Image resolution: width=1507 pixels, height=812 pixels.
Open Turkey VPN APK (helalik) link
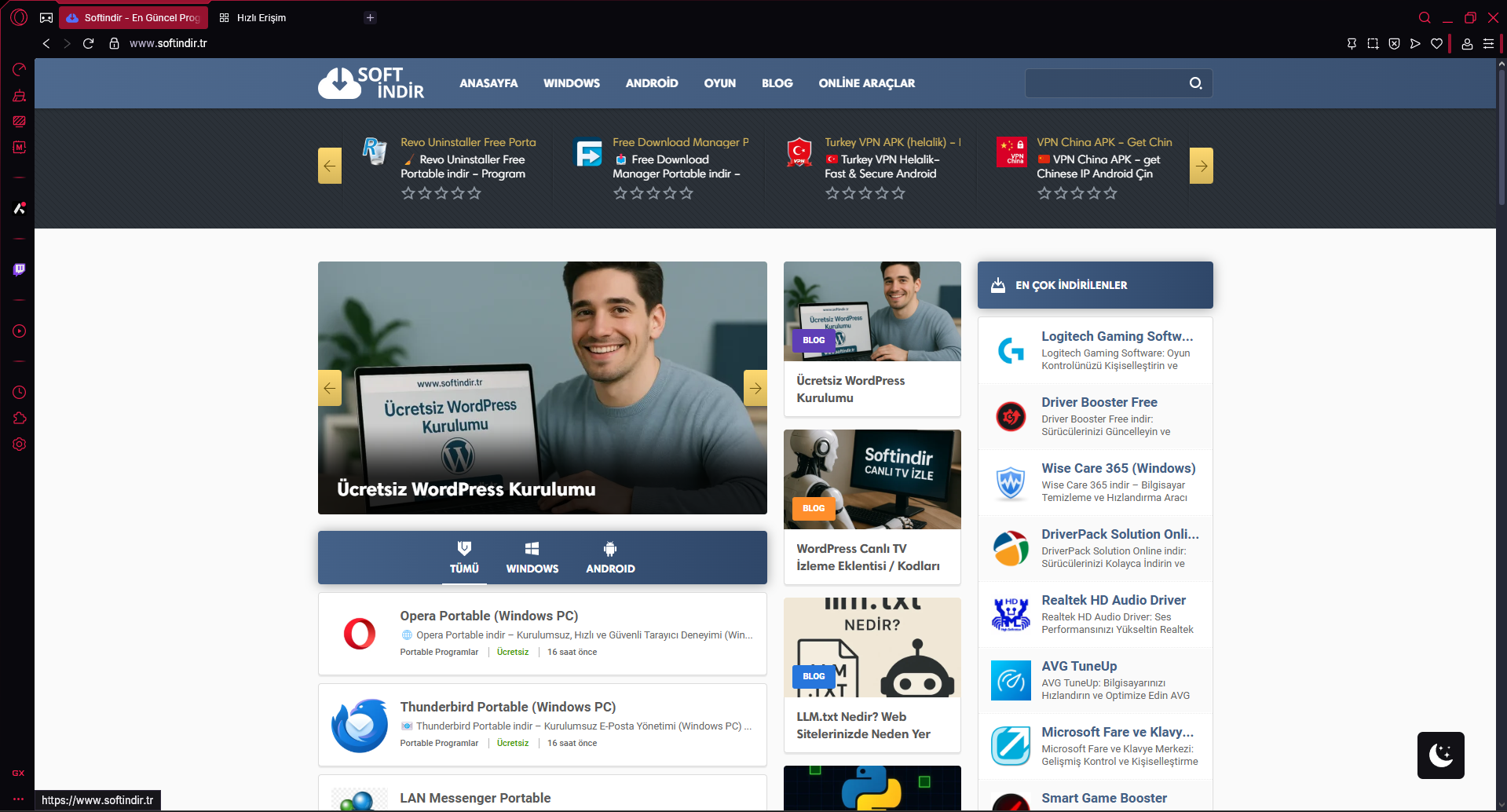(893, 142)
